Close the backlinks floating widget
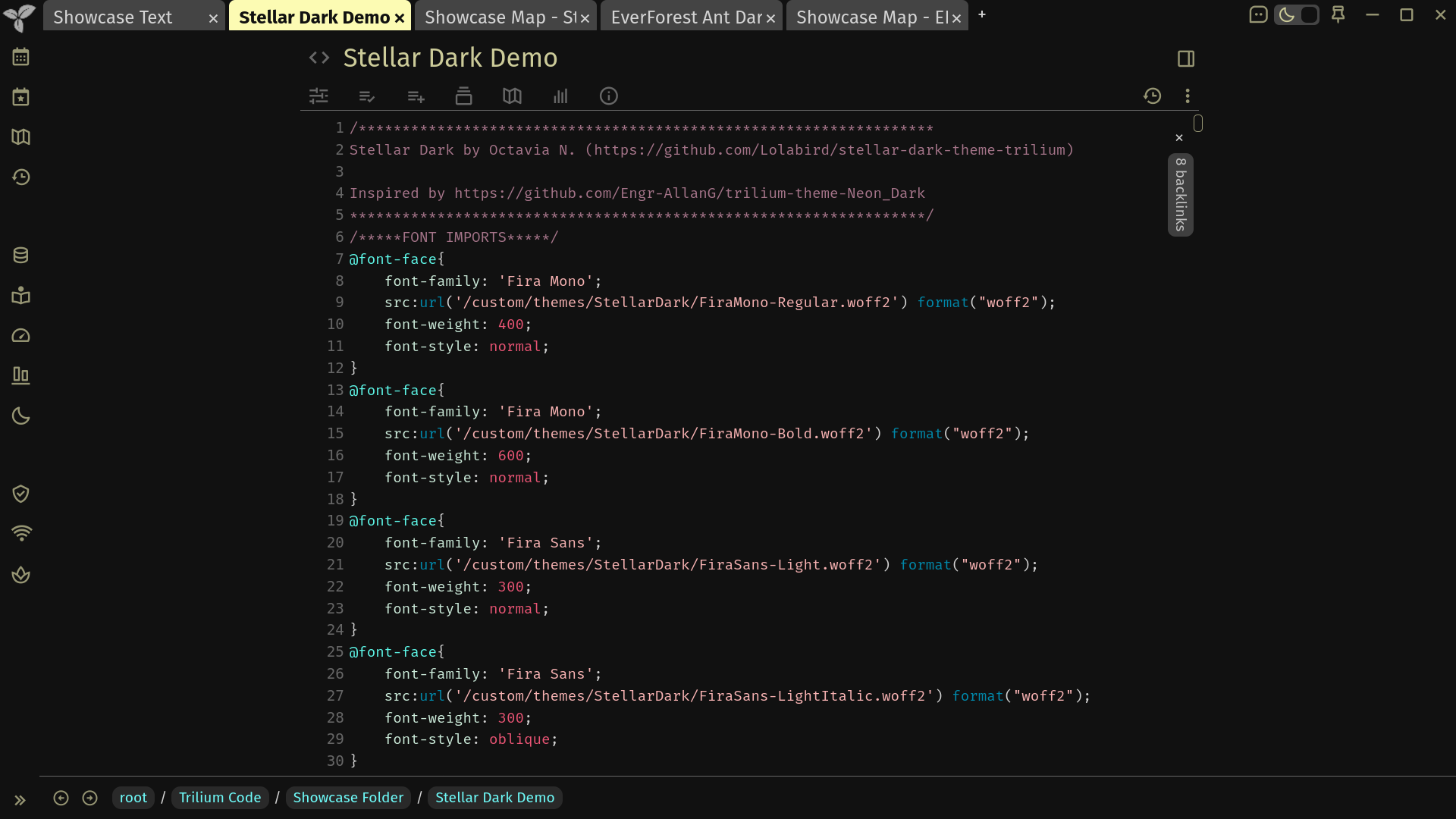Viewport: 1456px width, 819px height. 1179,138
